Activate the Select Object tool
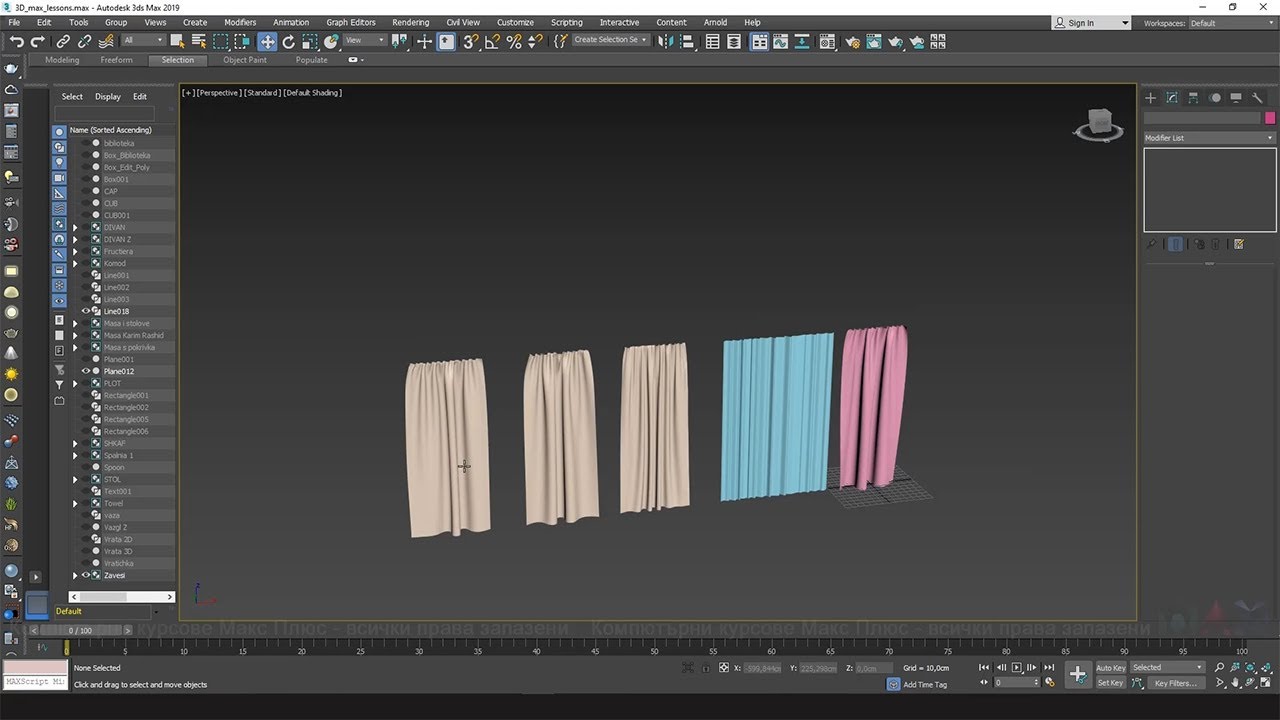 [x=178, y=41]
